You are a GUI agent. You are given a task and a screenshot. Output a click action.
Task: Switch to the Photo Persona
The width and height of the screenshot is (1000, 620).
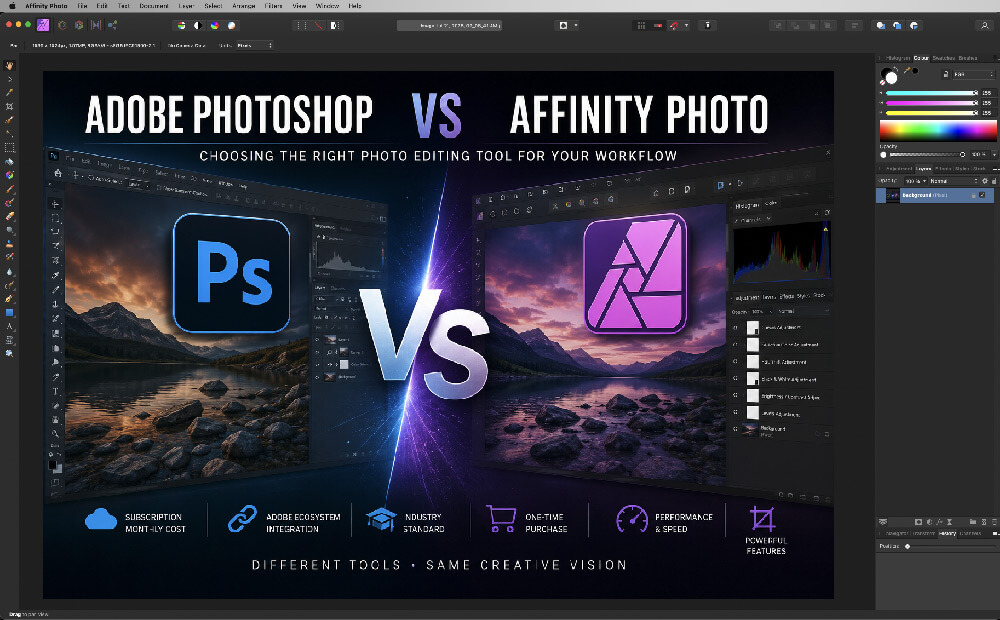coord(43,25)
